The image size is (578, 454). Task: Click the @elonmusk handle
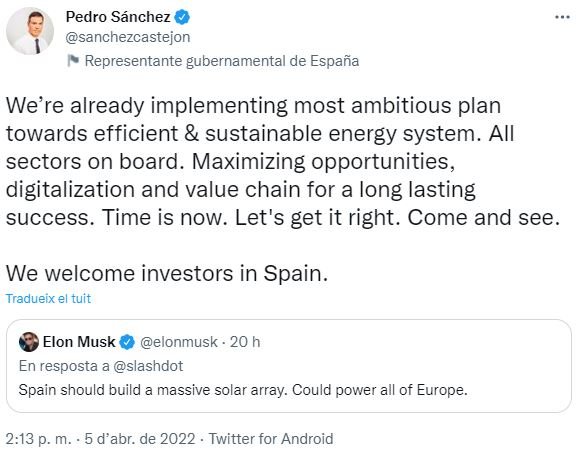pyautogui.click(x=179, y=342)
